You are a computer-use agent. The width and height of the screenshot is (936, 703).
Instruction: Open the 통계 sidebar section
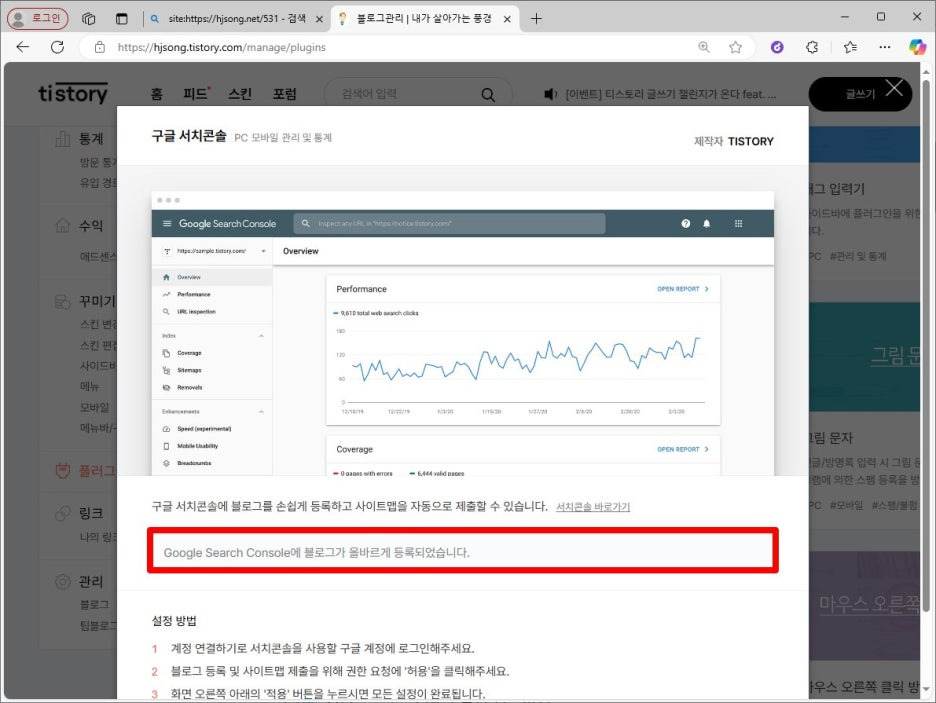(x=91, y=138)
